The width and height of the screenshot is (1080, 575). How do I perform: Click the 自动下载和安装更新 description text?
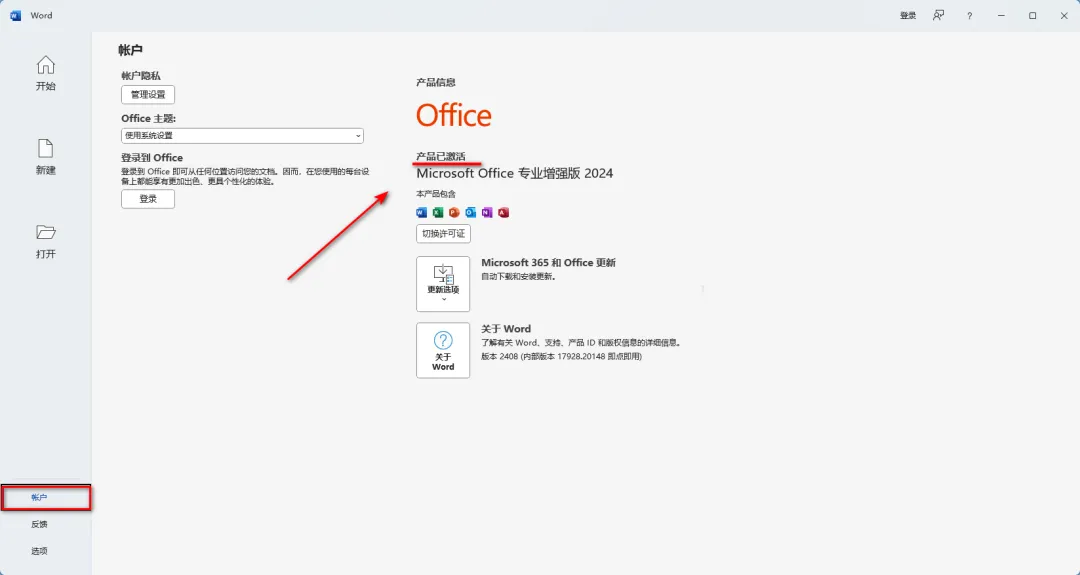point(518,276)
